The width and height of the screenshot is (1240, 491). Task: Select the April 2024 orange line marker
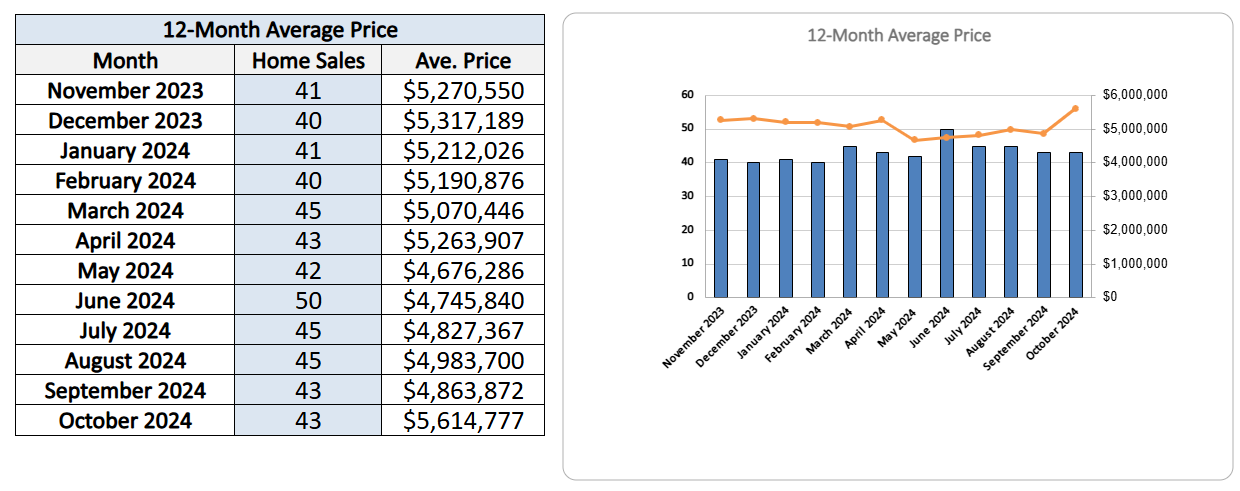tap(882, 120)
